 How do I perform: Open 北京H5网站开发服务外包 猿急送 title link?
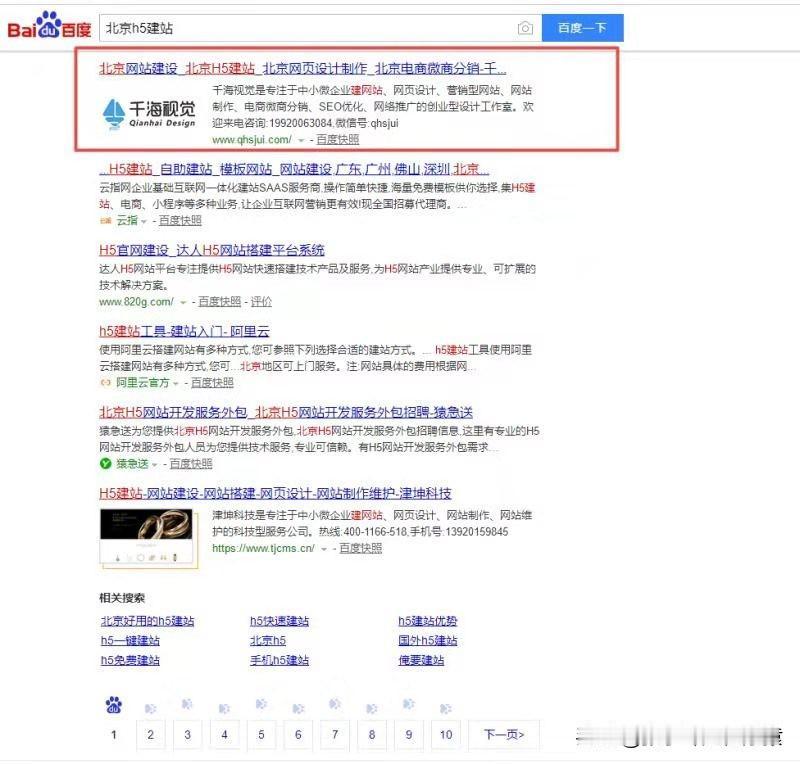click(286, 412)
